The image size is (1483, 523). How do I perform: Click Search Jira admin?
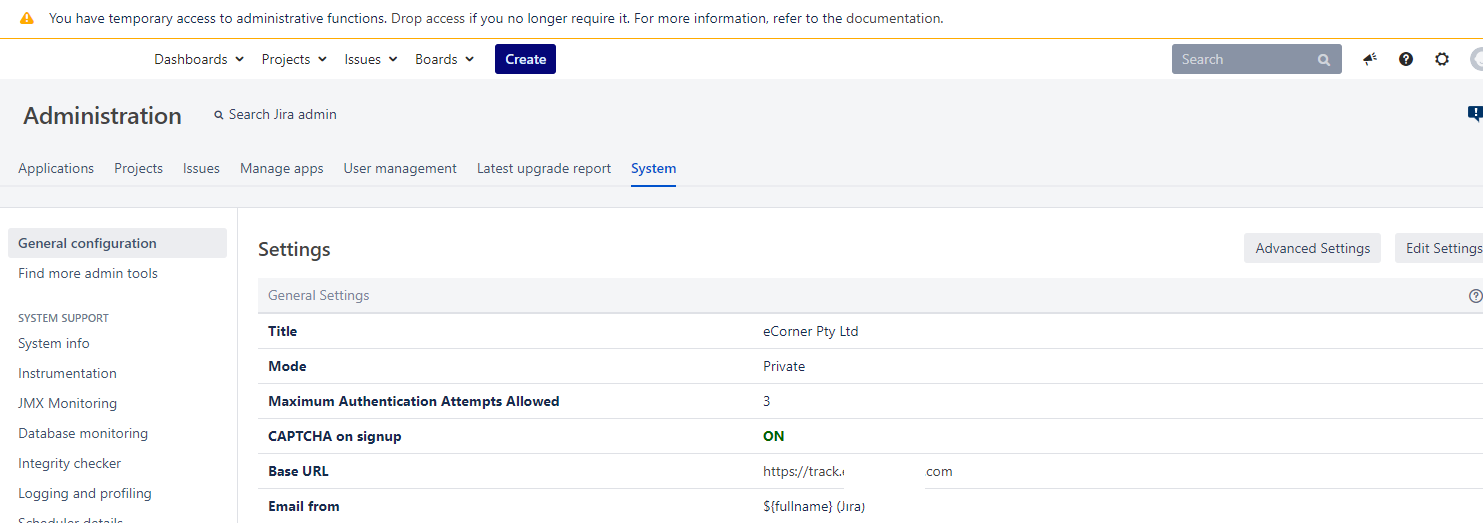[x=283, y=115]
